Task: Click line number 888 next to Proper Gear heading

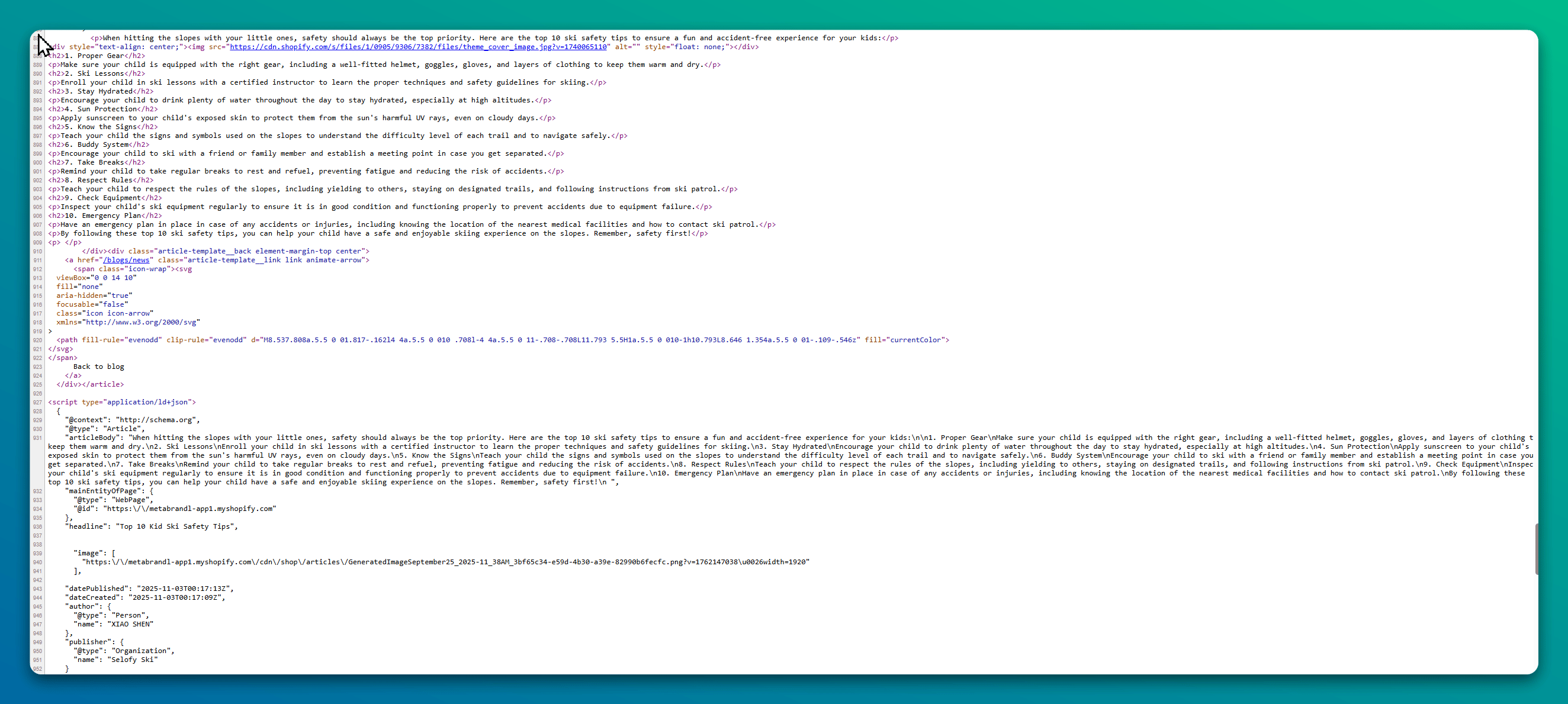Action: pos(38,56)
